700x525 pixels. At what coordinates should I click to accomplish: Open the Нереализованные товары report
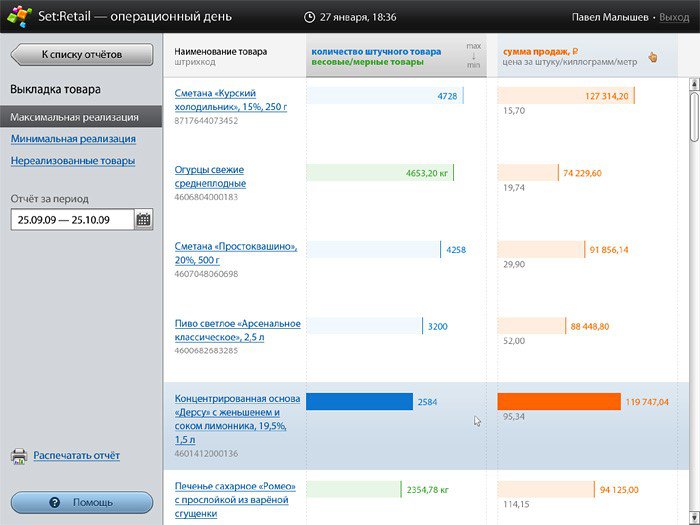click(x=73, y=161)
